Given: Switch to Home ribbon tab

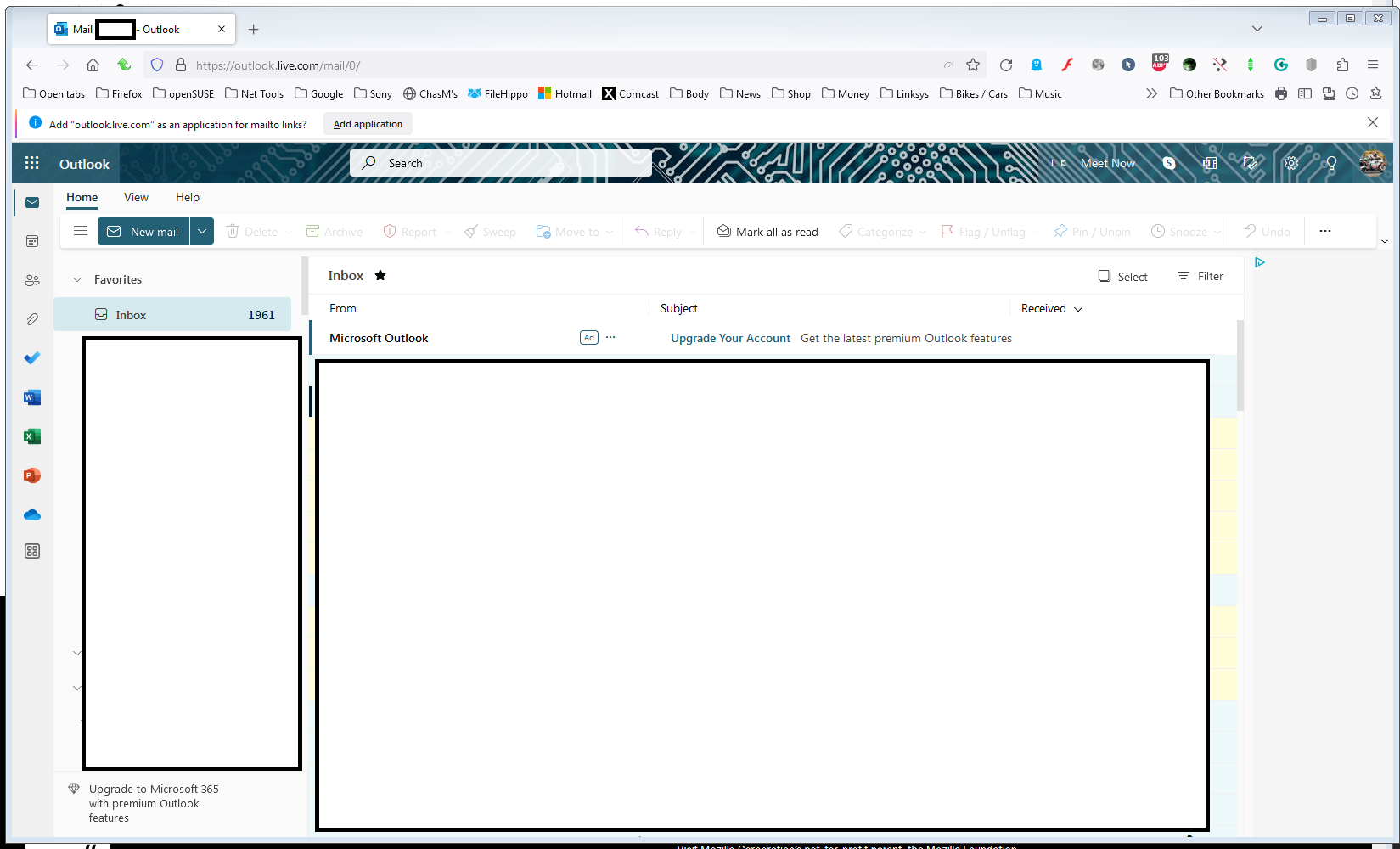Looking at the screenshot, I should click(x=82, y=197).
